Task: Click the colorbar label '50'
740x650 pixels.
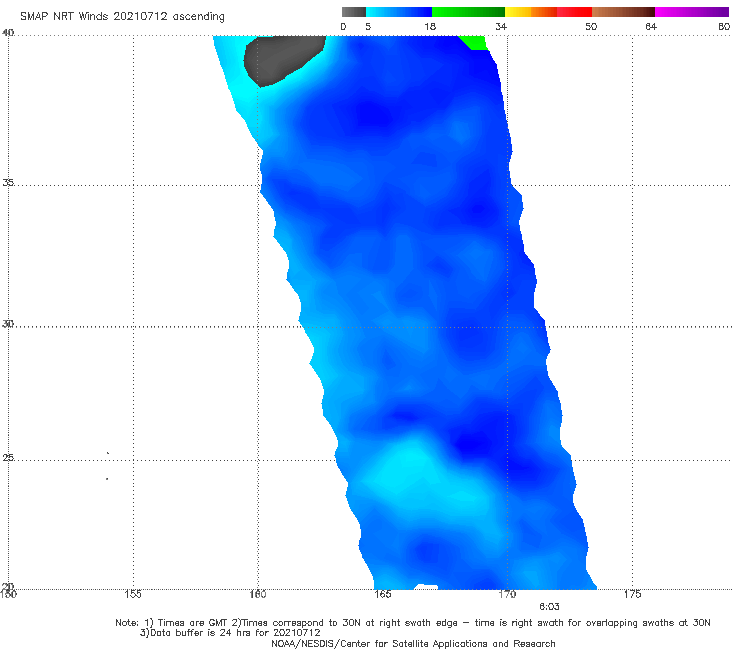Action: 591,27
